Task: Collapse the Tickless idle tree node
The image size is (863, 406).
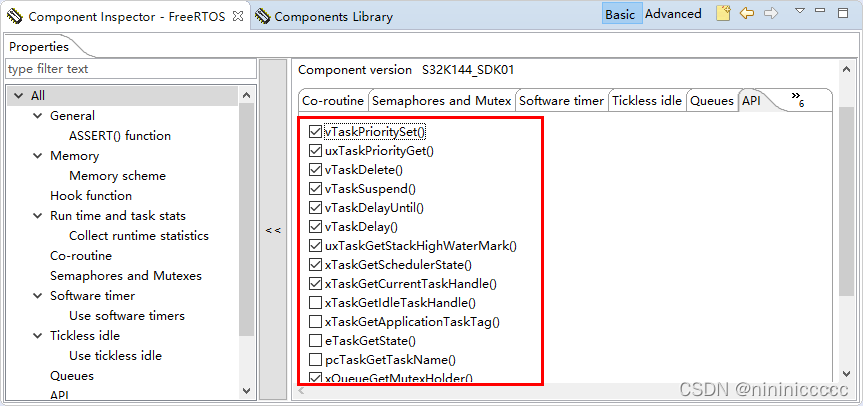Action: [37, 336]
